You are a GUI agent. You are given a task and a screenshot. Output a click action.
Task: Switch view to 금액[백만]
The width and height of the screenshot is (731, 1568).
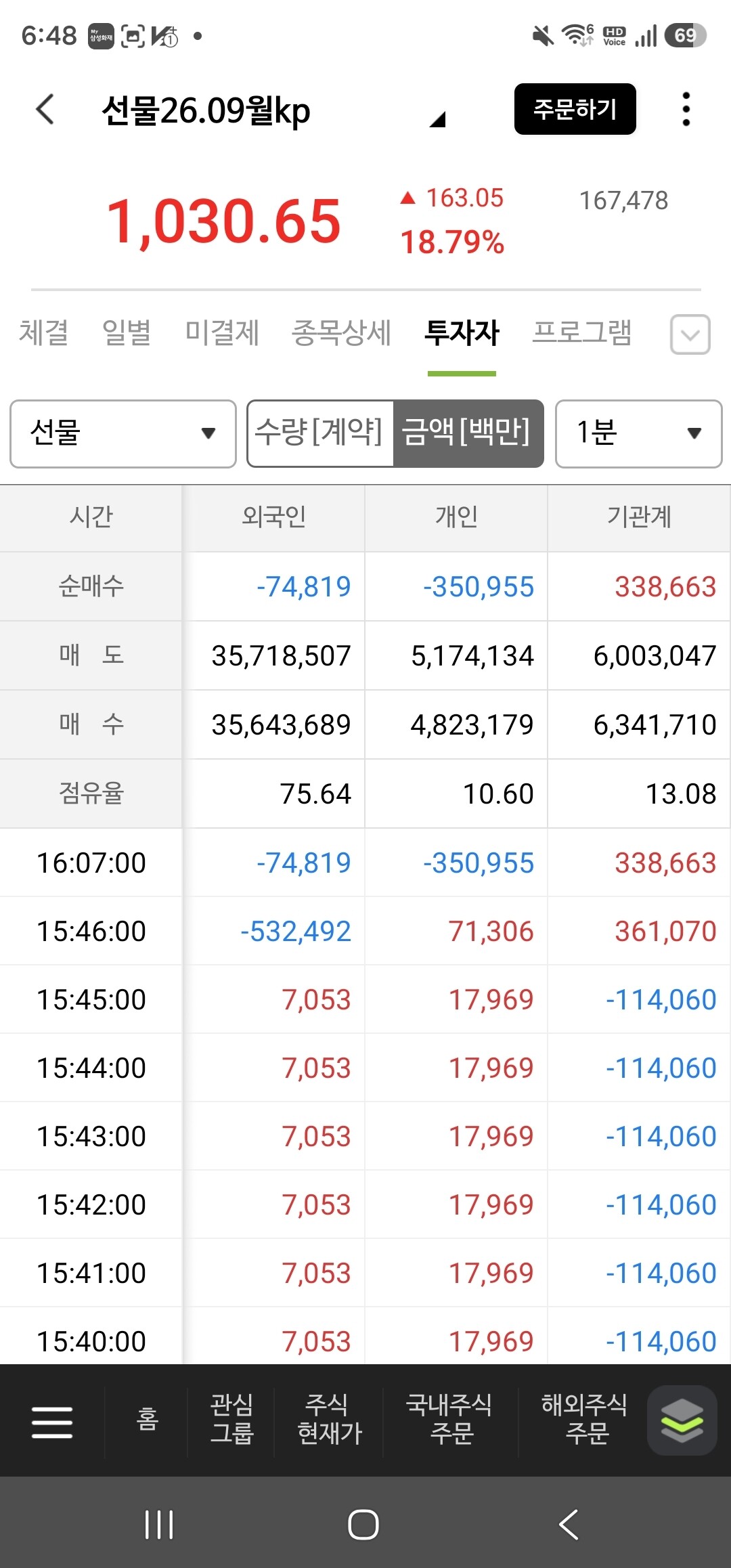coord(468,433)
